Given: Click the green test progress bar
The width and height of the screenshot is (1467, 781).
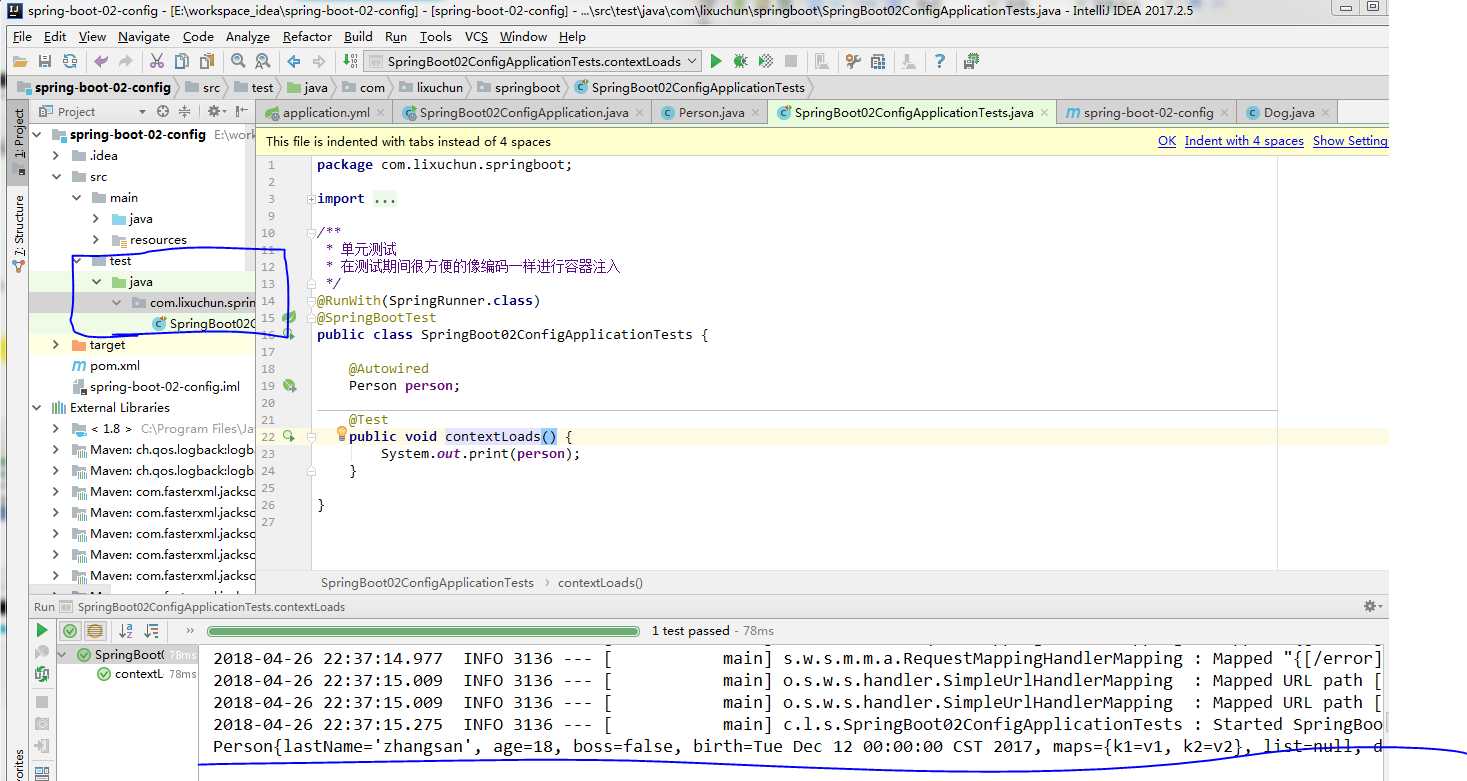Looking at the screenshot, I should [x=423, y=631].
